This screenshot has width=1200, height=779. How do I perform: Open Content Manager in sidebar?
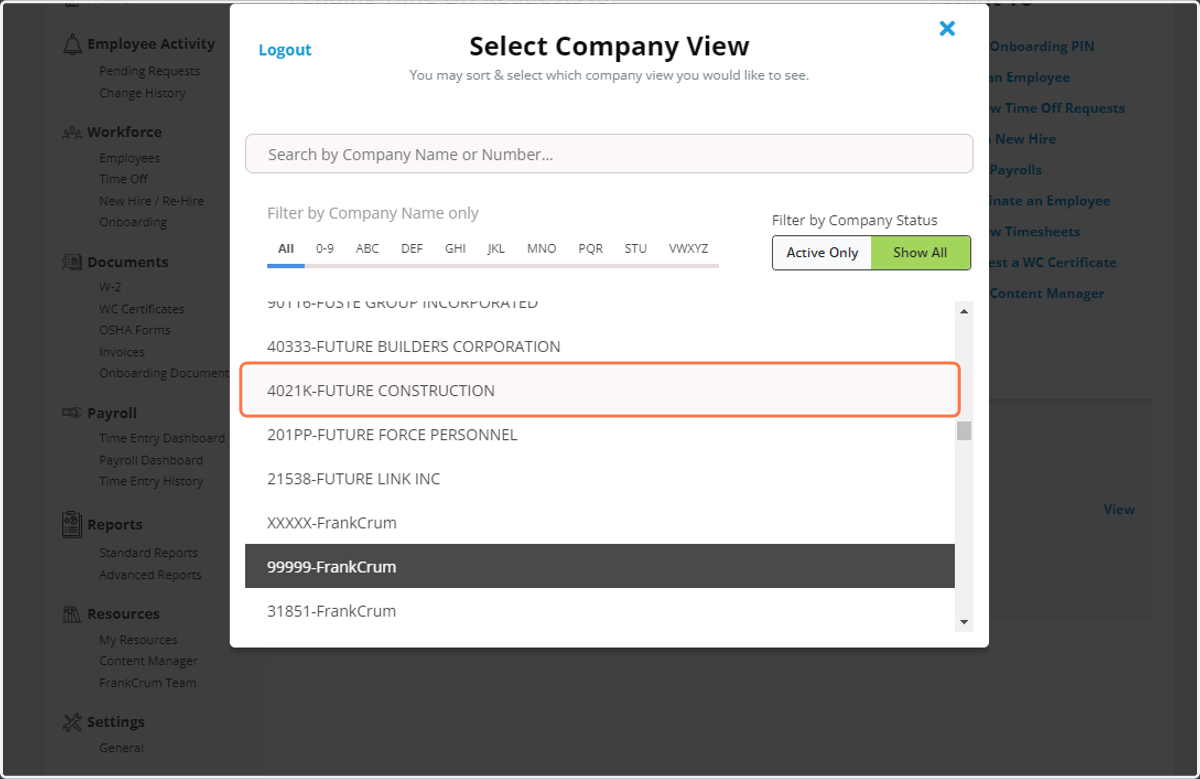pyautogui.click(x=148, y=661)
